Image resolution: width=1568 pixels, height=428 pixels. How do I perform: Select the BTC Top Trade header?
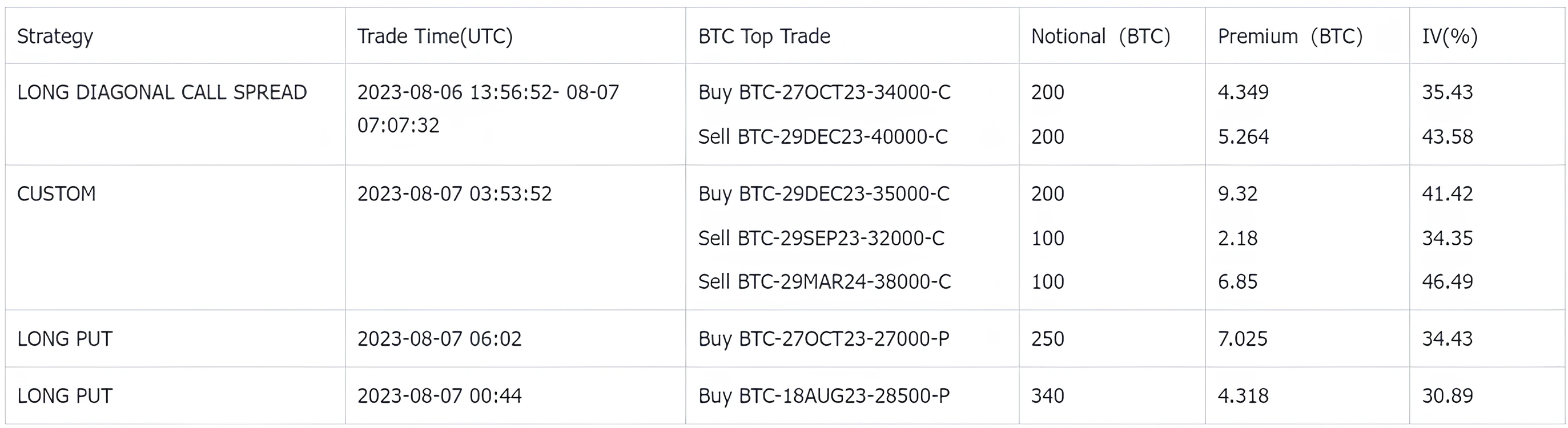pos(764,37)
